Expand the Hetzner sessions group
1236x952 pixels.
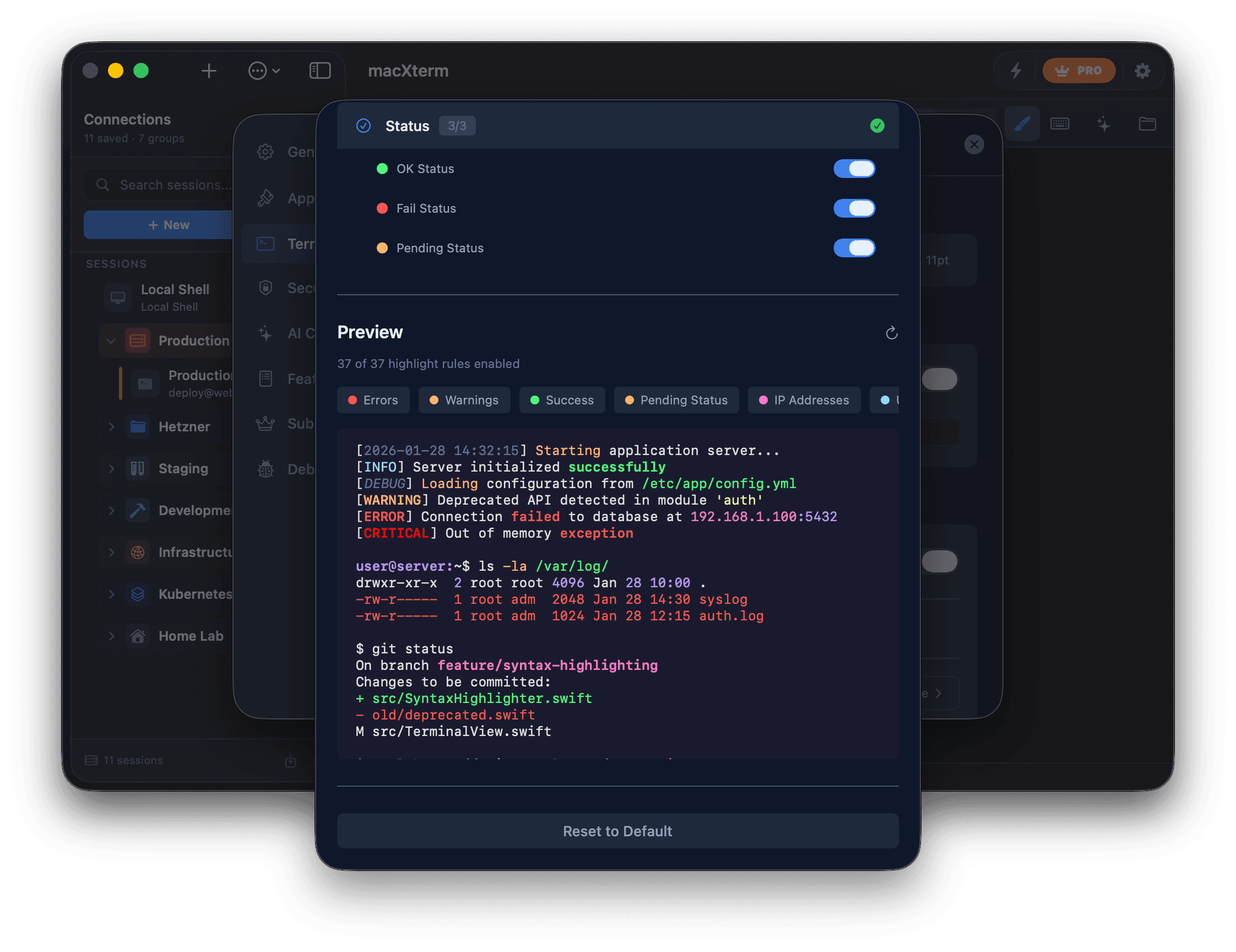point(111,427)
